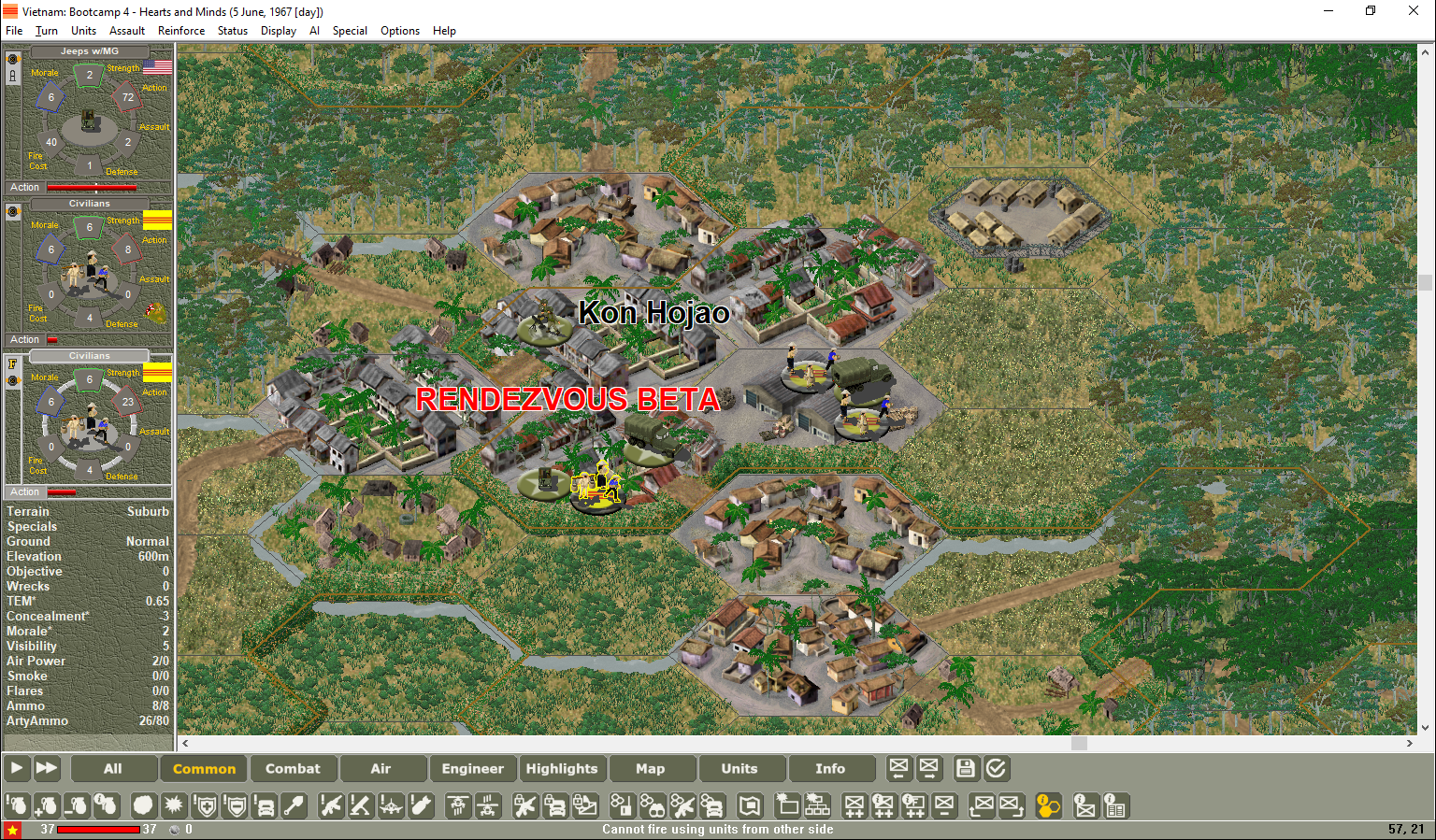Open the Turn menu
Screen dimensions: 1436x840
pos(47,31)
